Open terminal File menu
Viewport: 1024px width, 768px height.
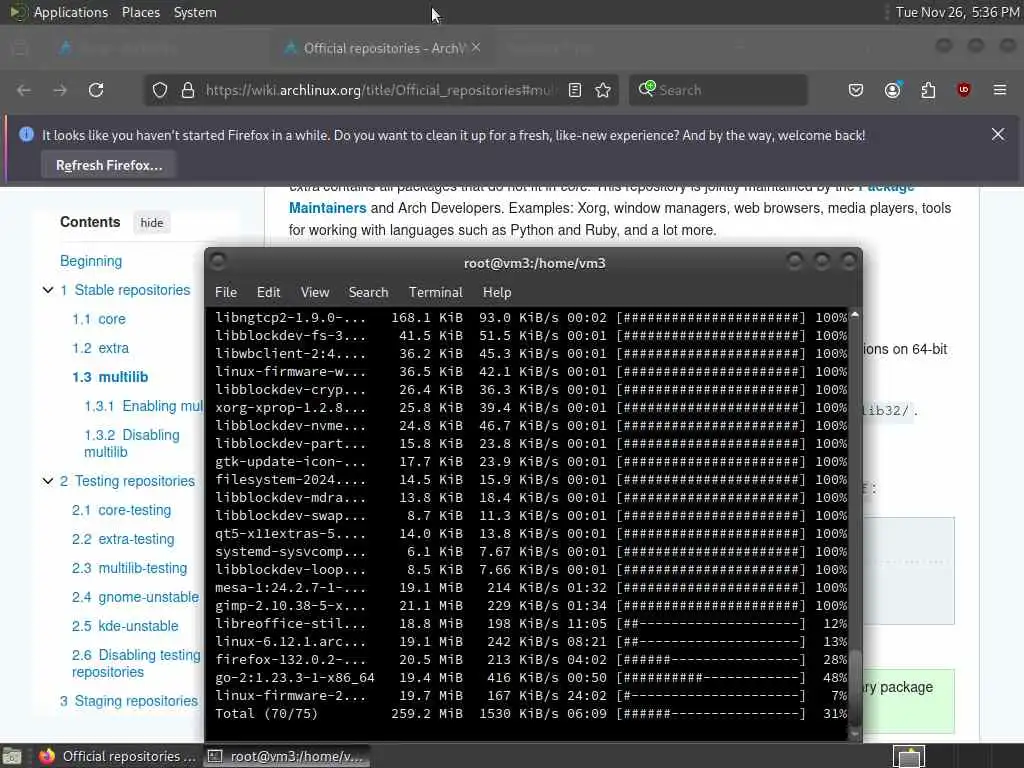[x=226, y=293]
